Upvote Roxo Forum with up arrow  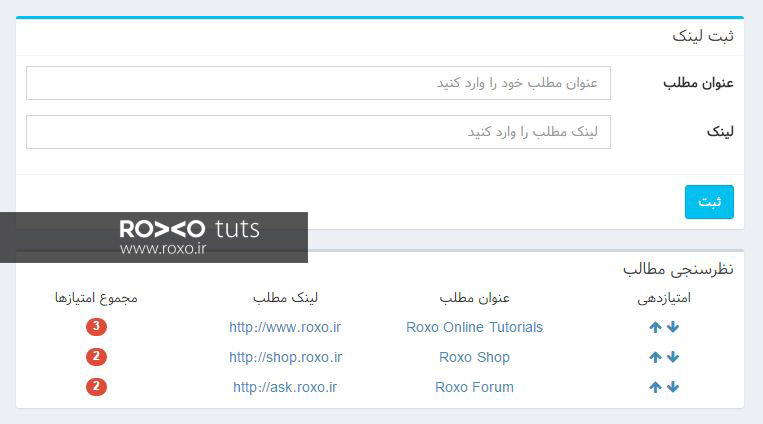pyautogui.click(x=655, y=387)
